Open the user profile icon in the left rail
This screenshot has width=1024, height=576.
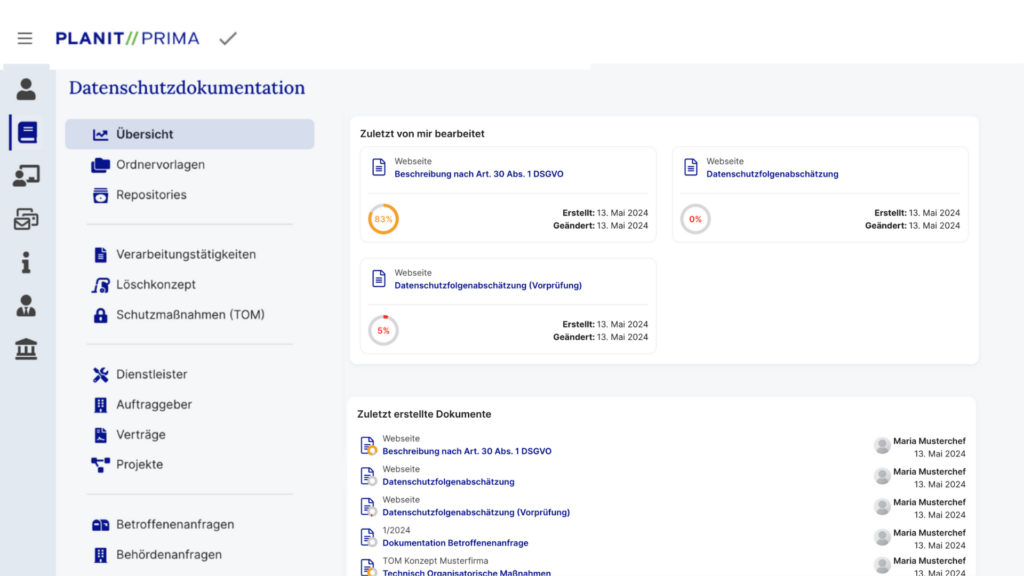[26, 89]
